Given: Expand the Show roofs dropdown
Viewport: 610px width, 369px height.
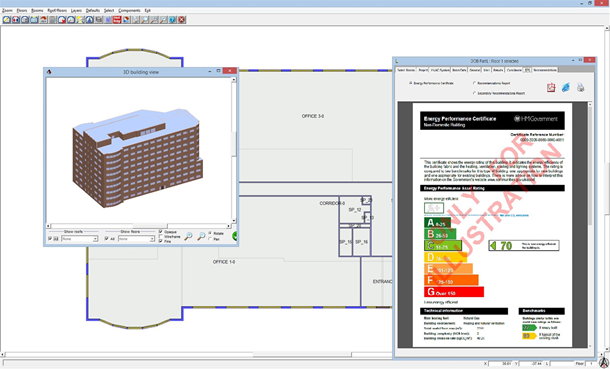Looking at the screenshot, I should click(x=95, y=239).
